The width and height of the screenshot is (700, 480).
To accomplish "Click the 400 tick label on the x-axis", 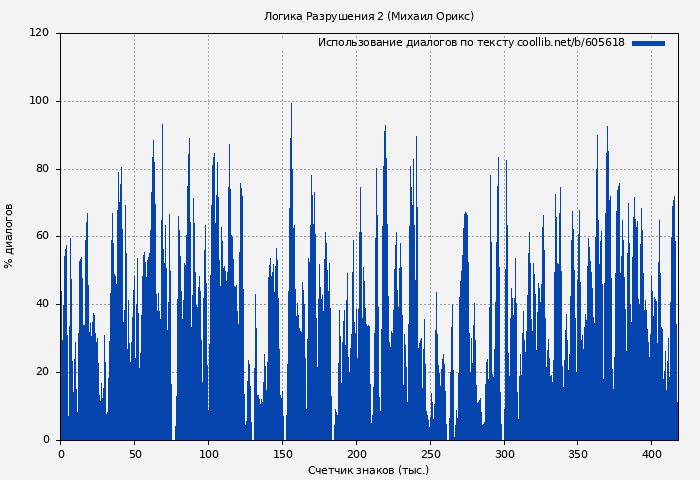I will 652,454.
